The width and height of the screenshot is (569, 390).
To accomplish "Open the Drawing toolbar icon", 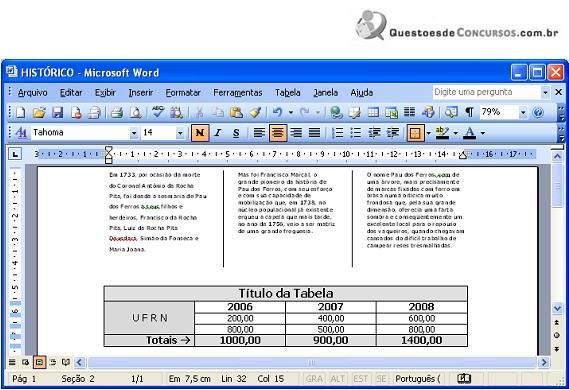I will 428,112.
